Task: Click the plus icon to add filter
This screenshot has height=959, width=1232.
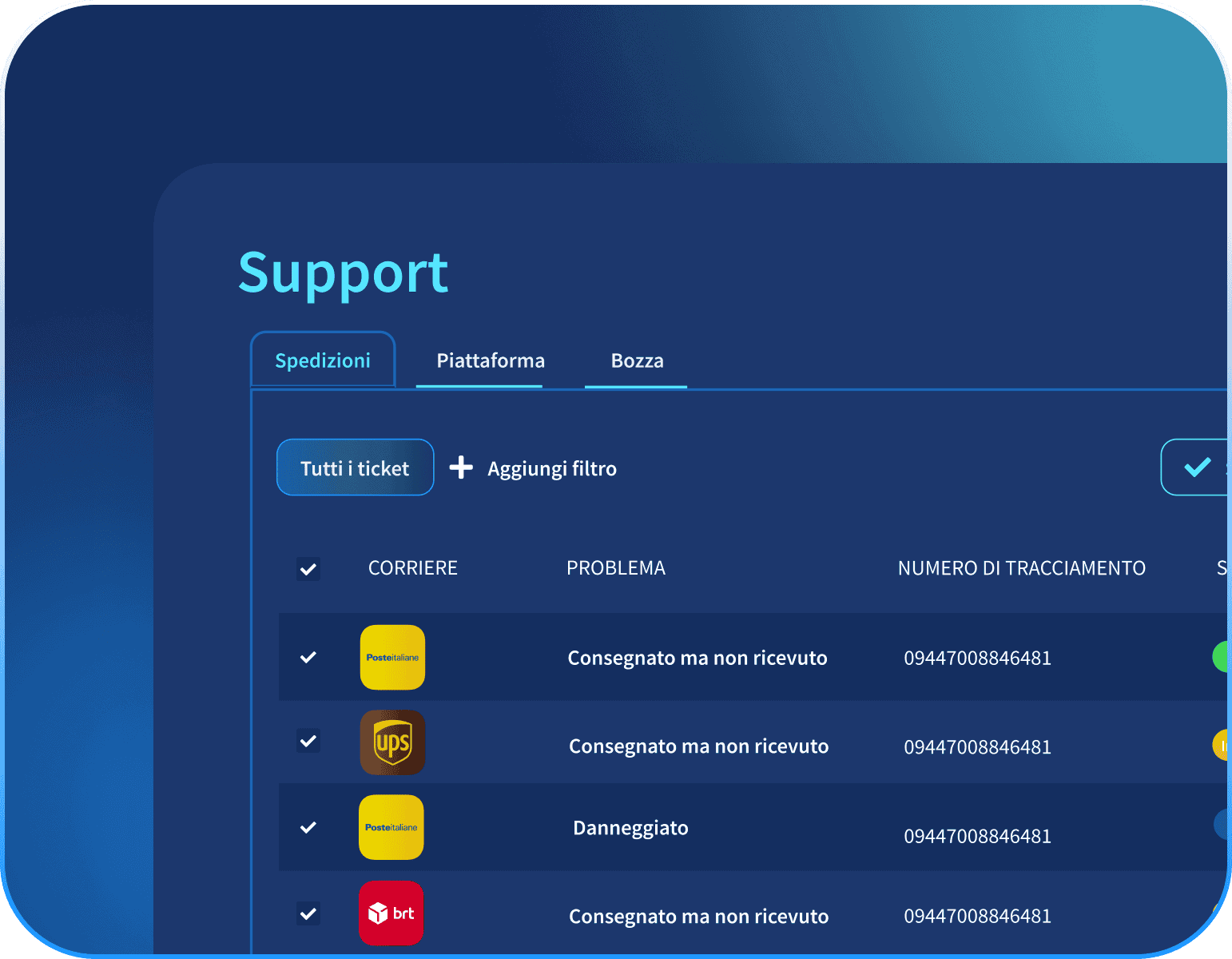Action: [461, 468]
